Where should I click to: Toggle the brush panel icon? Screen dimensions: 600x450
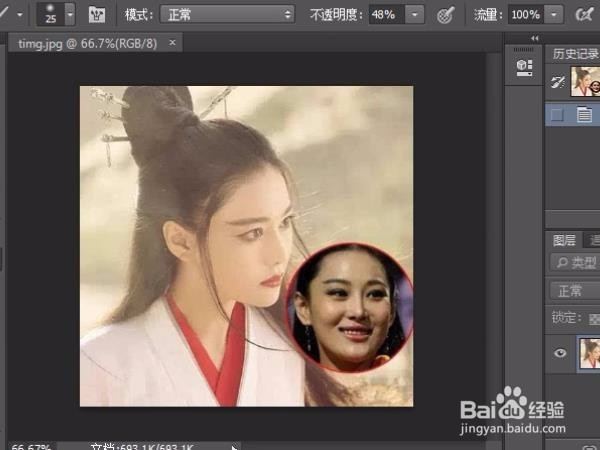(x=97, y=15)
